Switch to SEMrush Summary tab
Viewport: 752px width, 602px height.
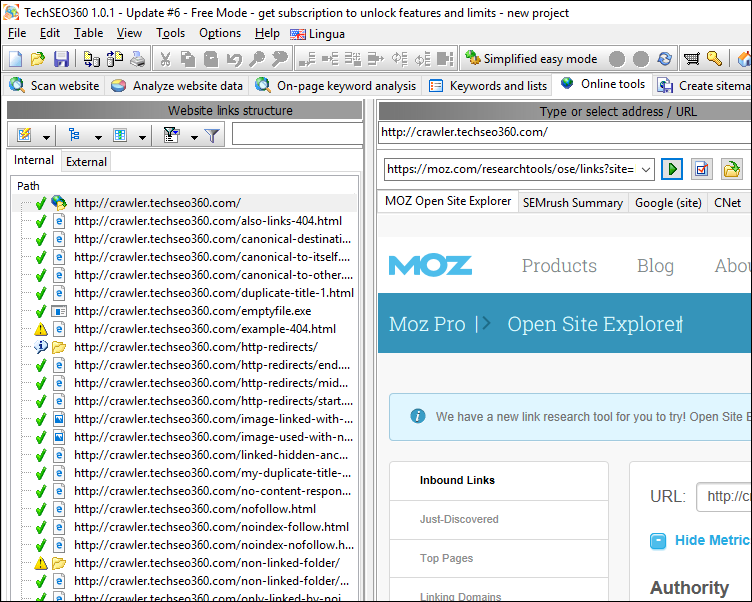click(x=573, y=202)
